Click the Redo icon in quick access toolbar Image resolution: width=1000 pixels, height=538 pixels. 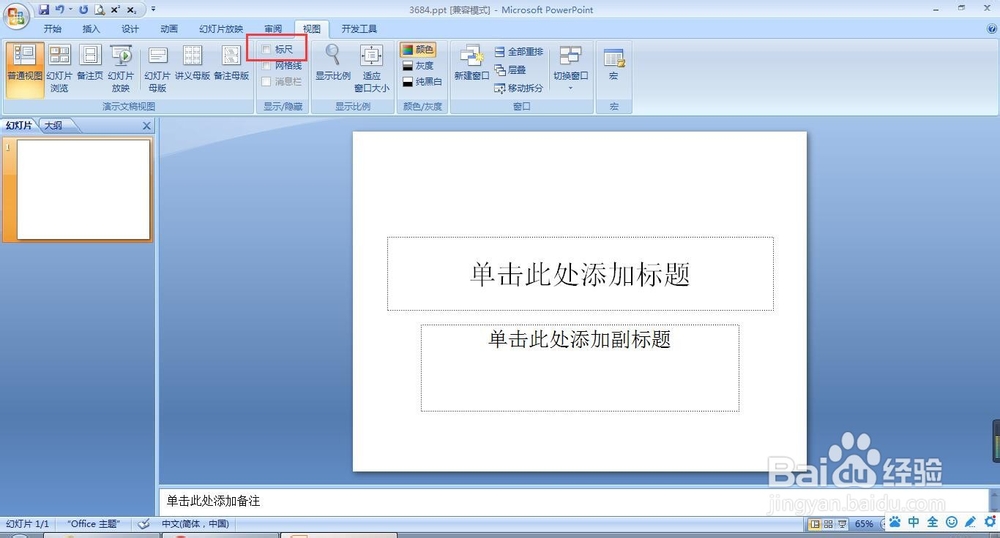(x=84, y=10)
